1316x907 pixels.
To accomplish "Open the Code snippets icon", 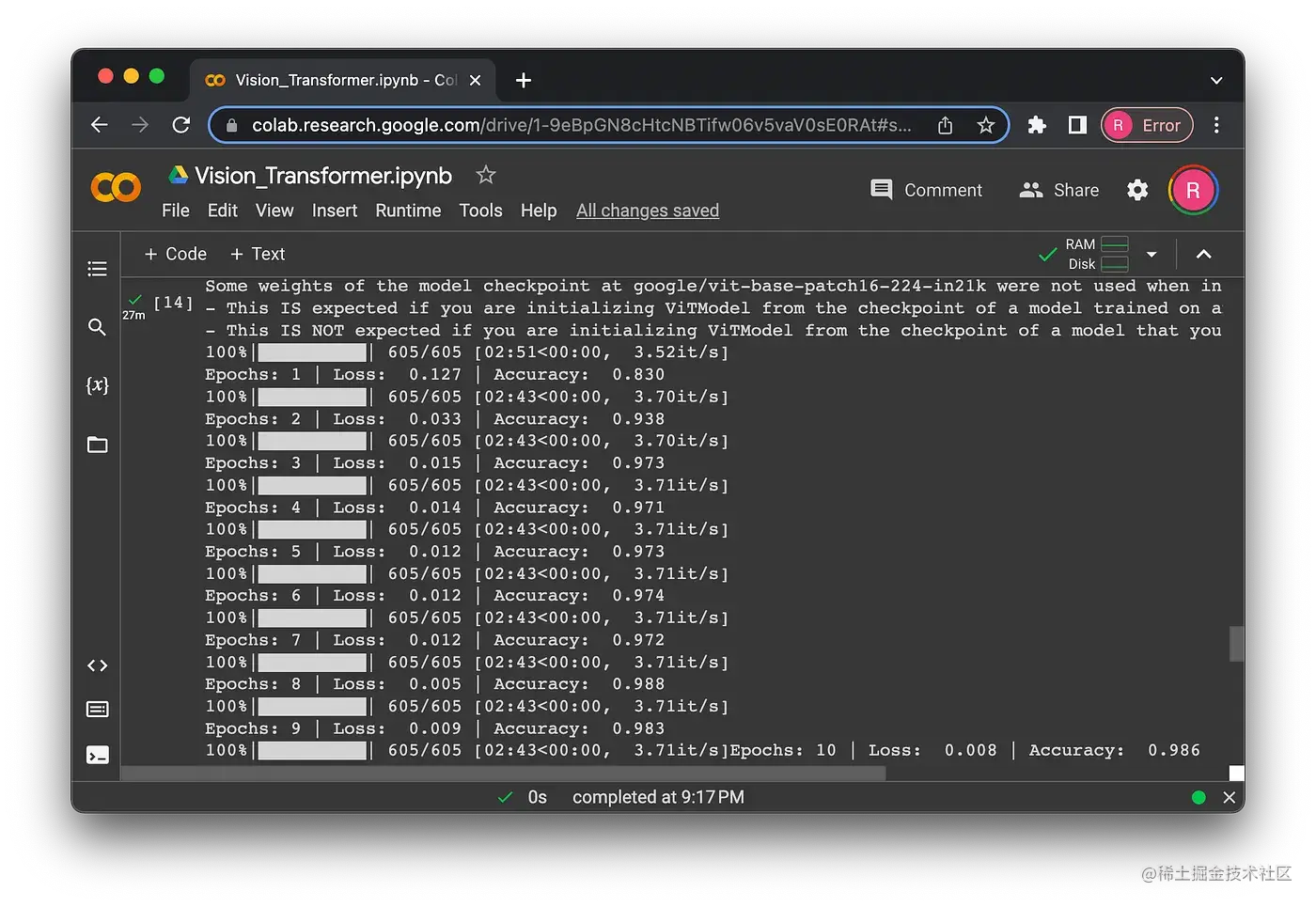I will point(97,665).
